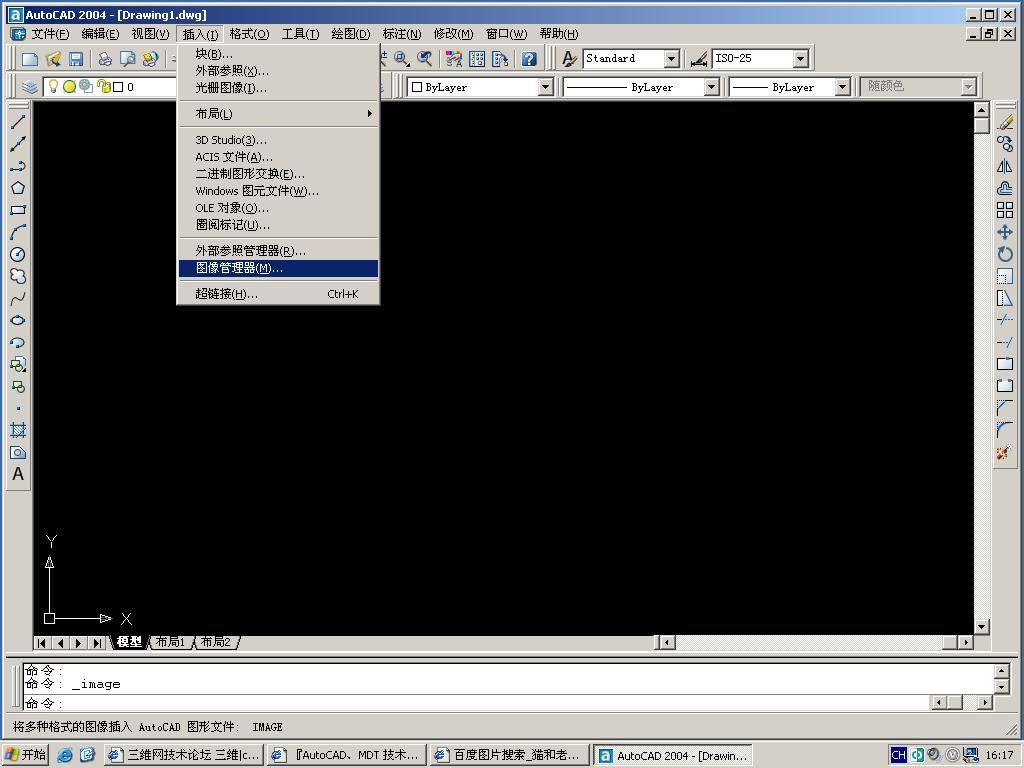Select the Scale tool

[1005, 276]
